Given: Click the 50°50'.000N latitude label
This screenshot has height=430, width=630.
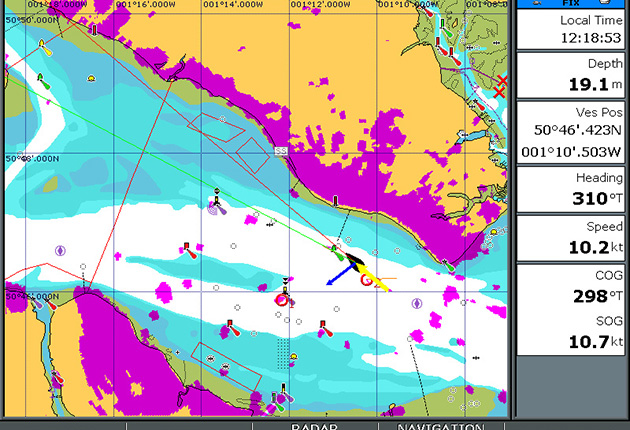Looking at the screenshot, I should tap(33, 20).
